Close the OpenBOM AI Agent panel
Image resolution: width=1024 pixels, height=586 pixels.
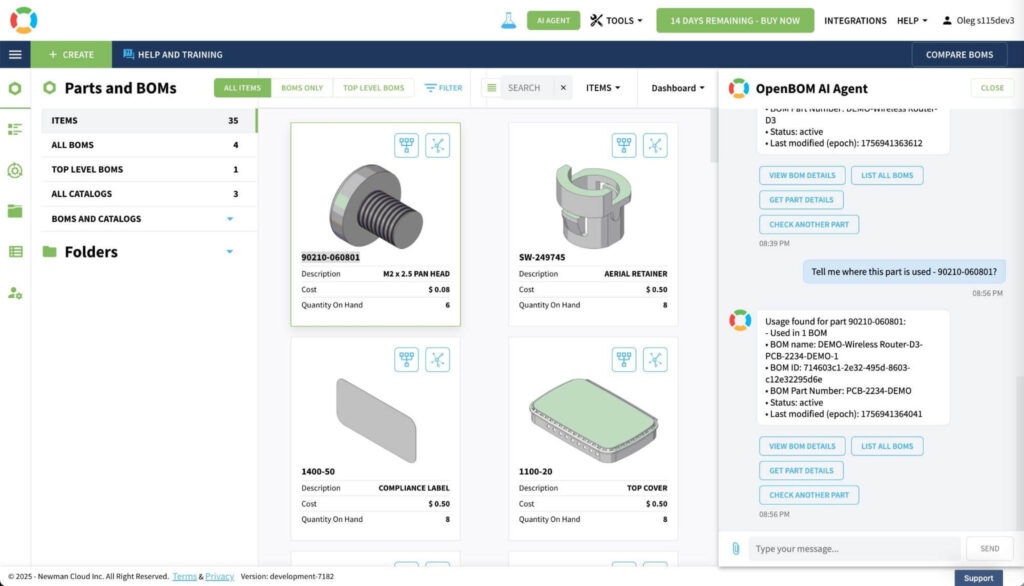[x=992, y=88]
